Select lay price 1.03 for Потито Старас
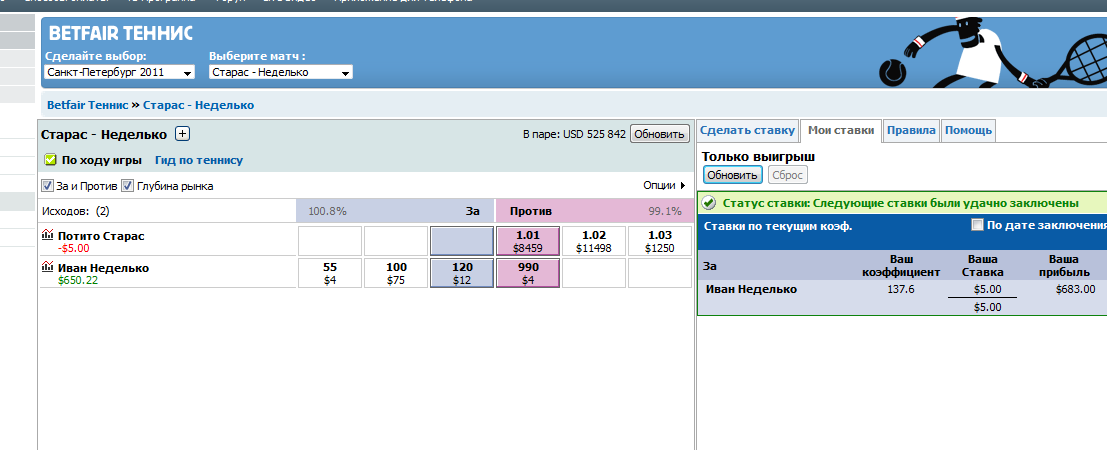 click(x=659, y=242)
